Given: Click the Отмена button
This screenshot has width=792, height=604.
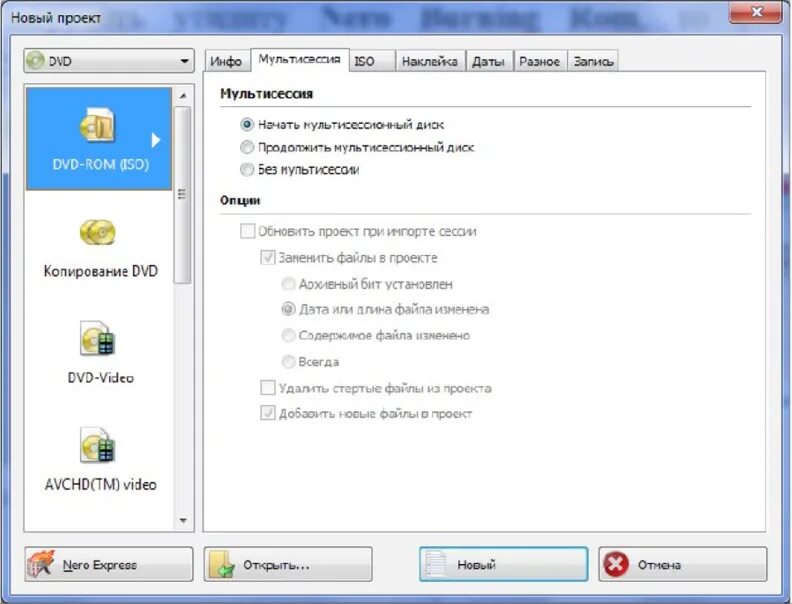Looking at the screenshot, I should pyautogui.click(x=683, y=564).
